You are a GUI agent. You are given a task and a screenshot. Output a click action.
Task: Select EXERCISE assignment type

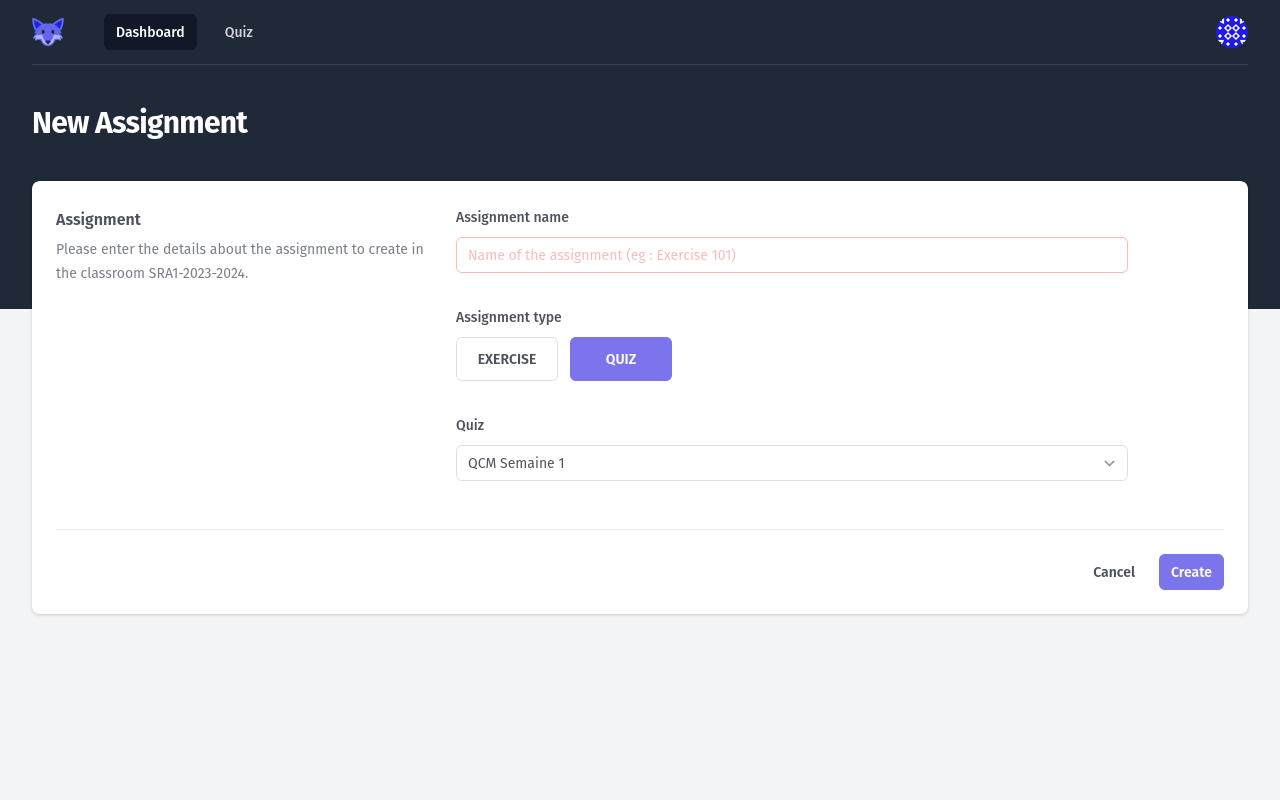pos(507,359)
